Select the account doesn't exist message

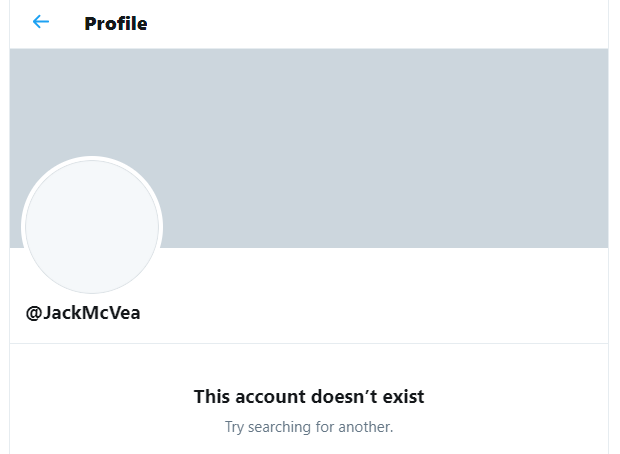[309, 397]
